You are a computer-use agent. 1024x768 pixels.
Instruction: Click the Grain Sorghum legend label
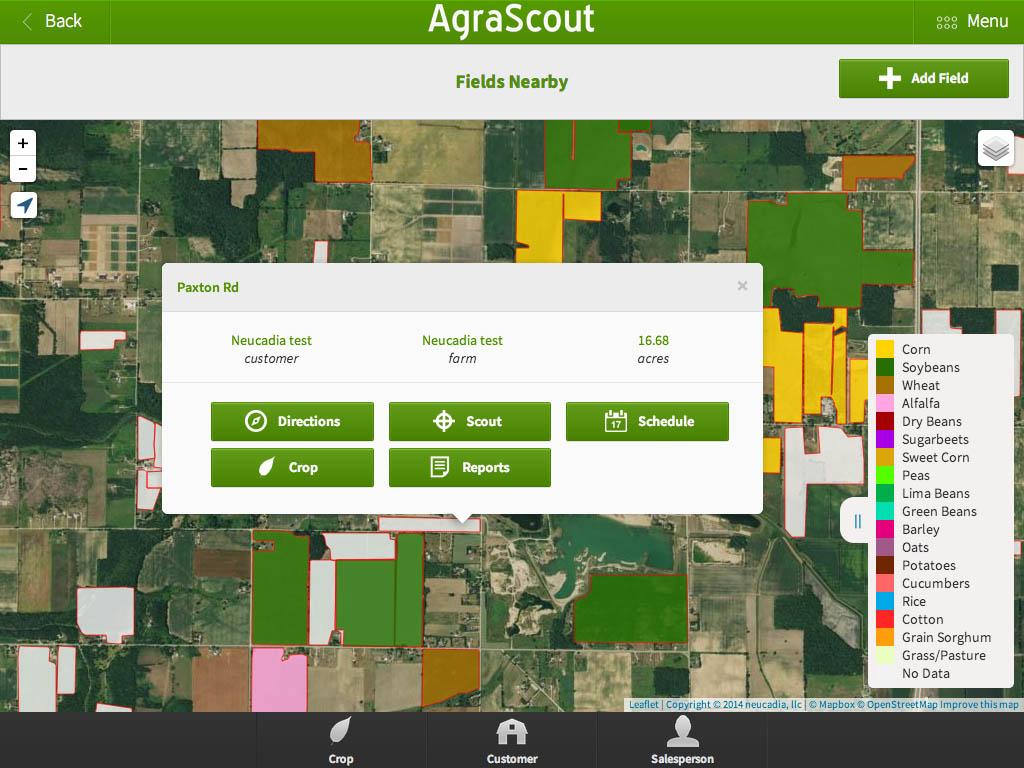coord(946,637)
